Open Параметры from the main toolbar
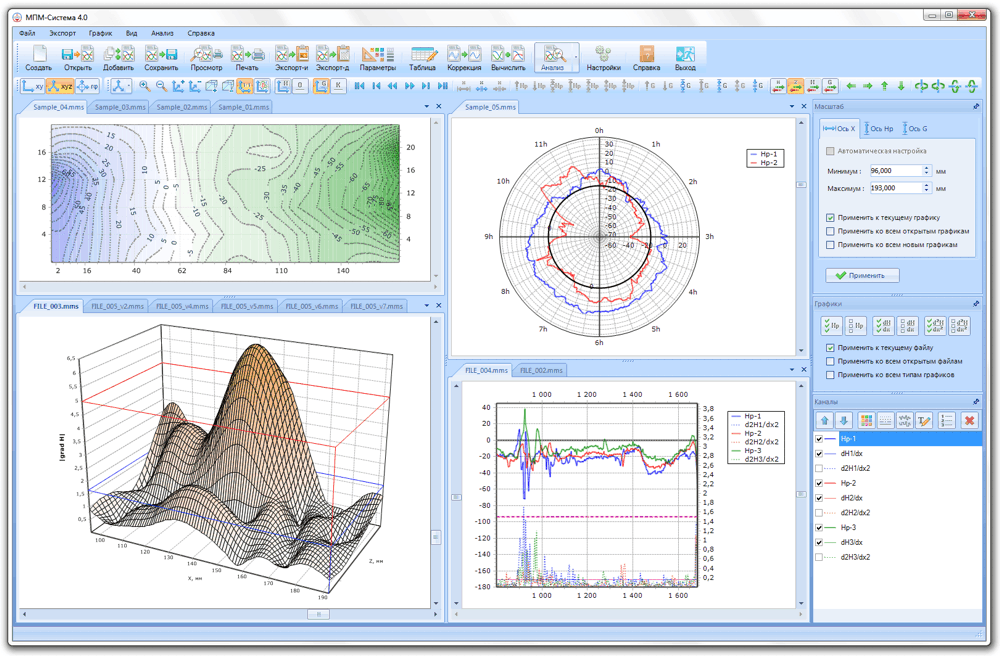Viewport: 1000px width, 656px height. (377, 57)
